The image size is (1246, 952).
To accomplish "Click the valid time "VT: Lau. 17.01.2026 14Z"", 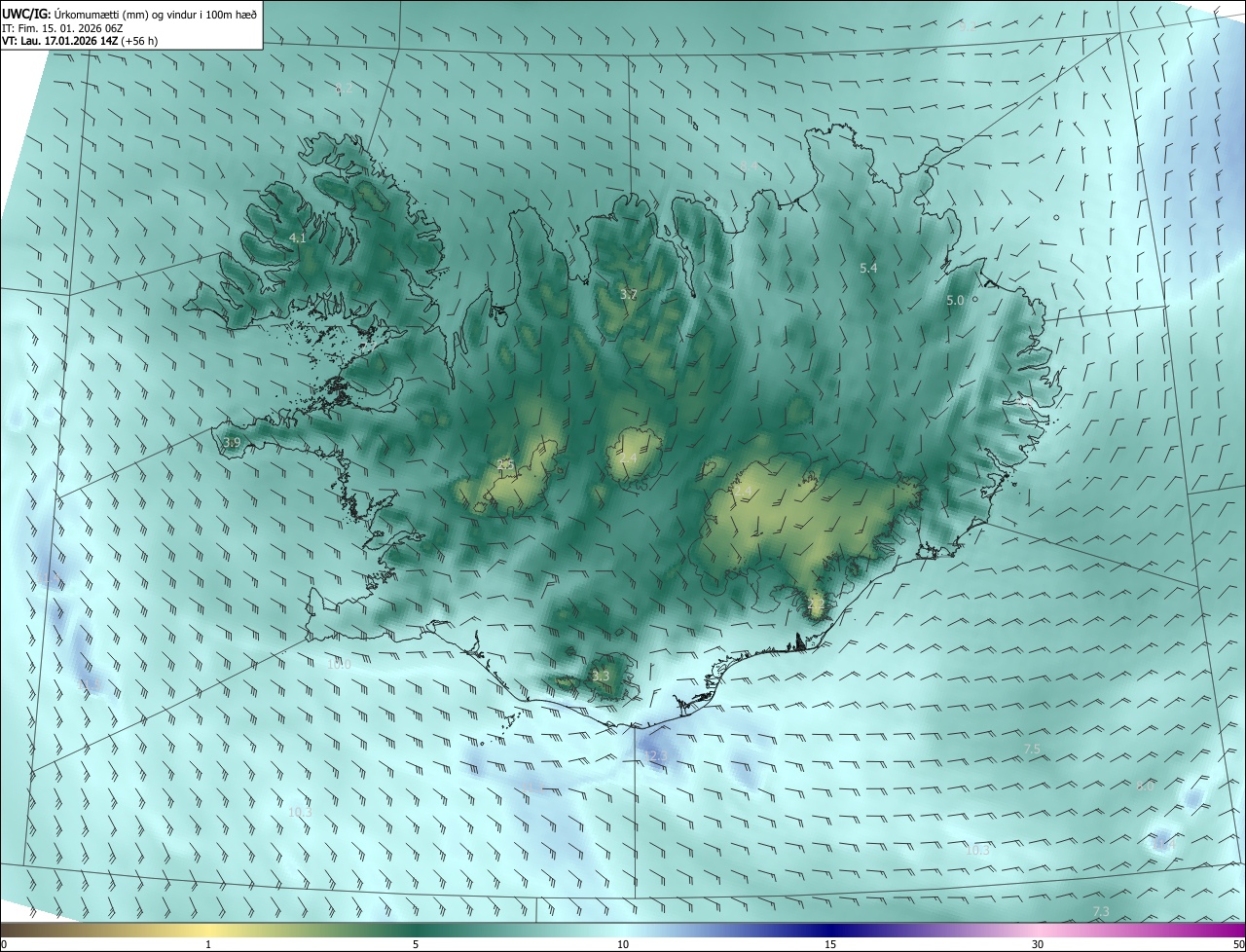I will 60,42.
